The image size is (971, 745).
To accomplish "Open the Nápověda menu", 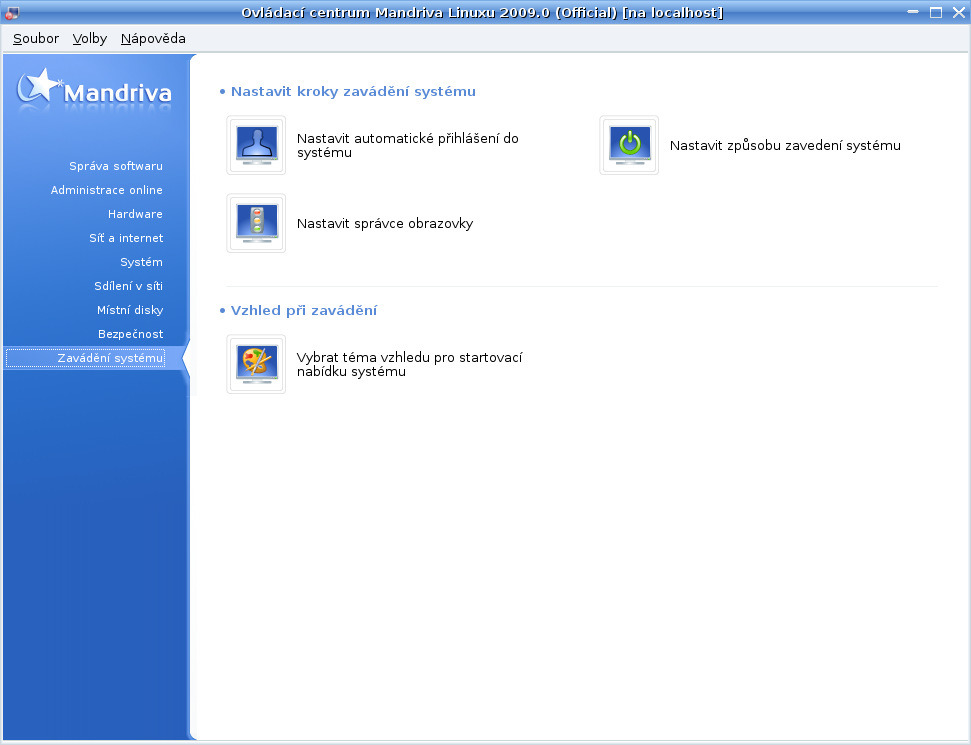I will (153, 38).
